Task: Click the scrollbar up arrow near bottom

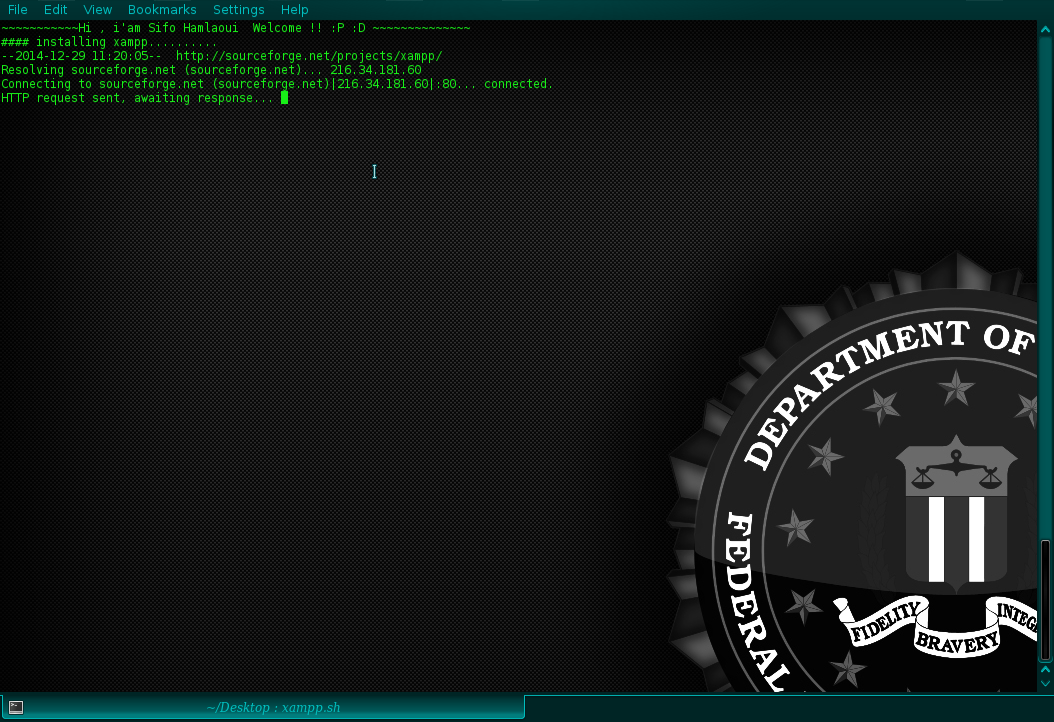Action: (x=1045, y=670)
